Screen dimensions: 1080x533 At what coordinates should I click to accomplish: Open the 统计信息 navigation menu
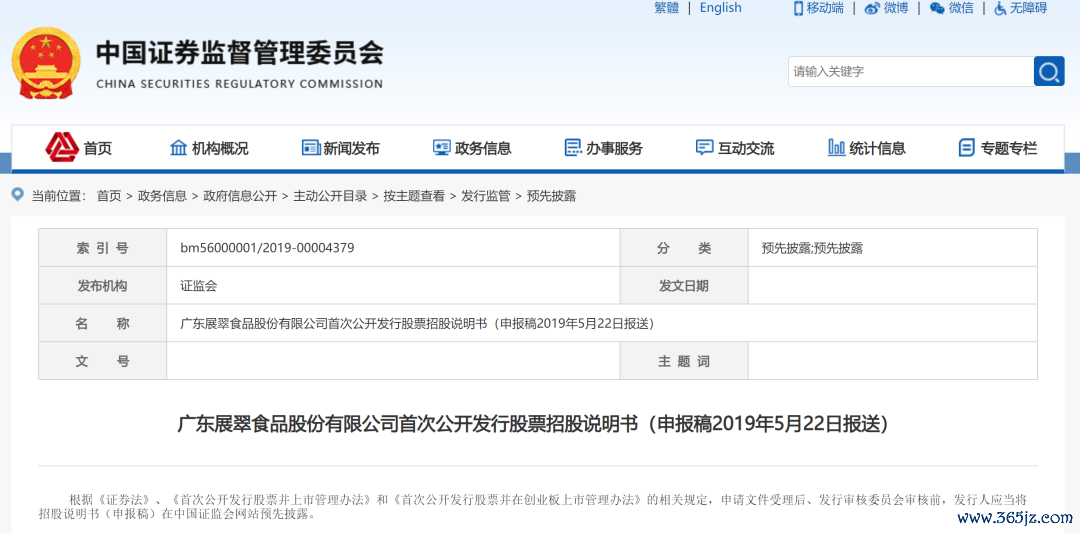pos(878,148)
